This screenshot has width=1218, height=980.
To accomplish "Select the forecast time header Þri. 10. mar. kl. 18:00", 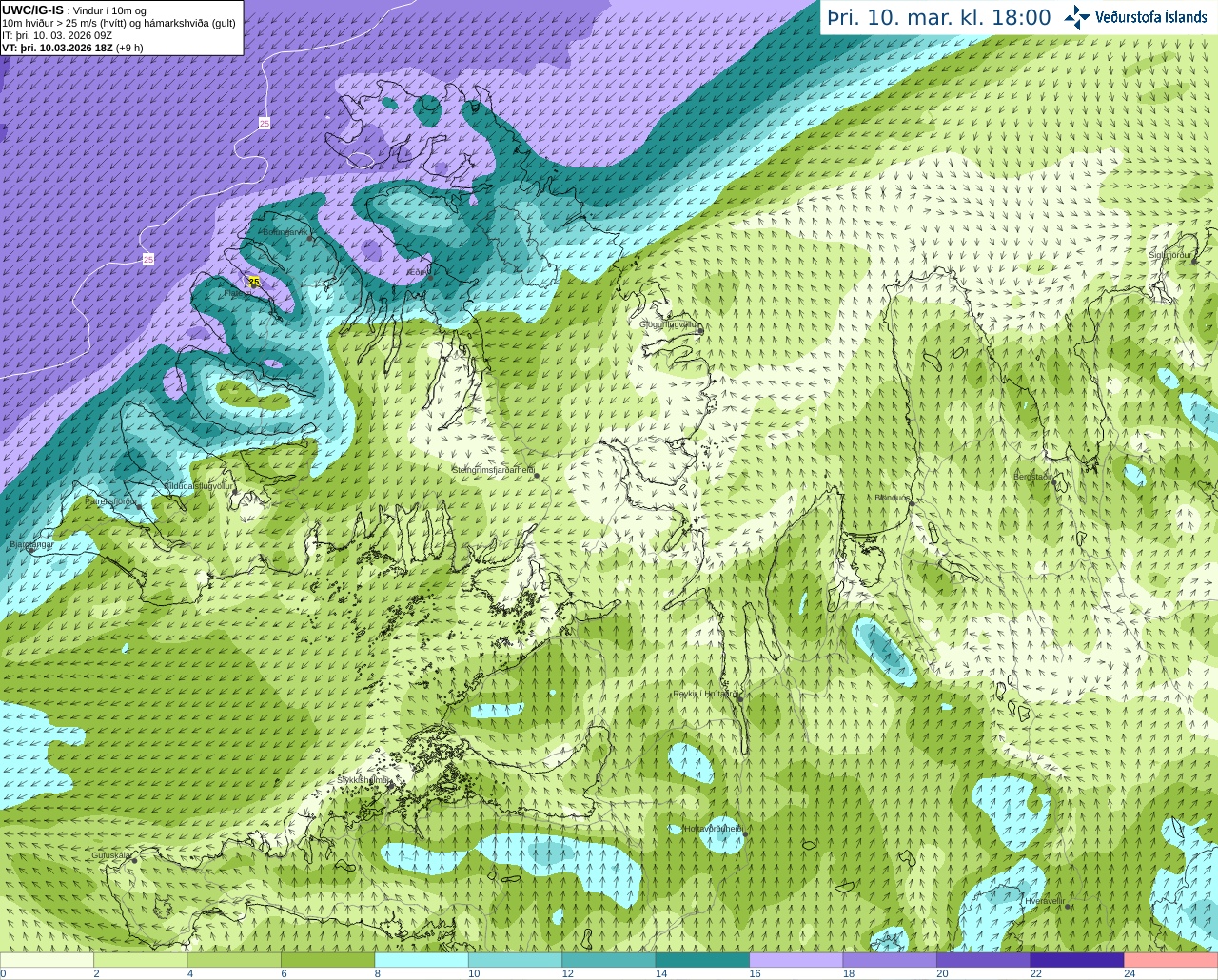I will (939, 17).
